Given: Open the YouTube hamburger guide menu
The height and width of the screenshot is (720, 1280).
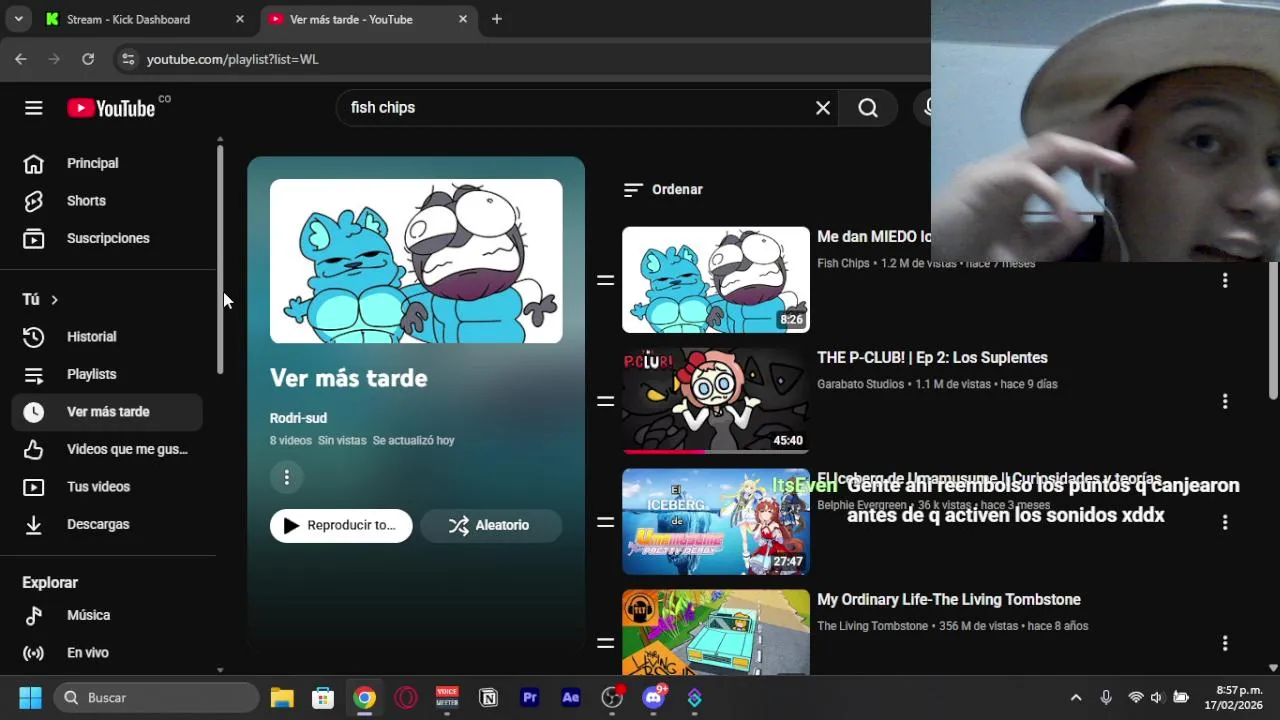Looking at the screenshot, I should [34, 108].
